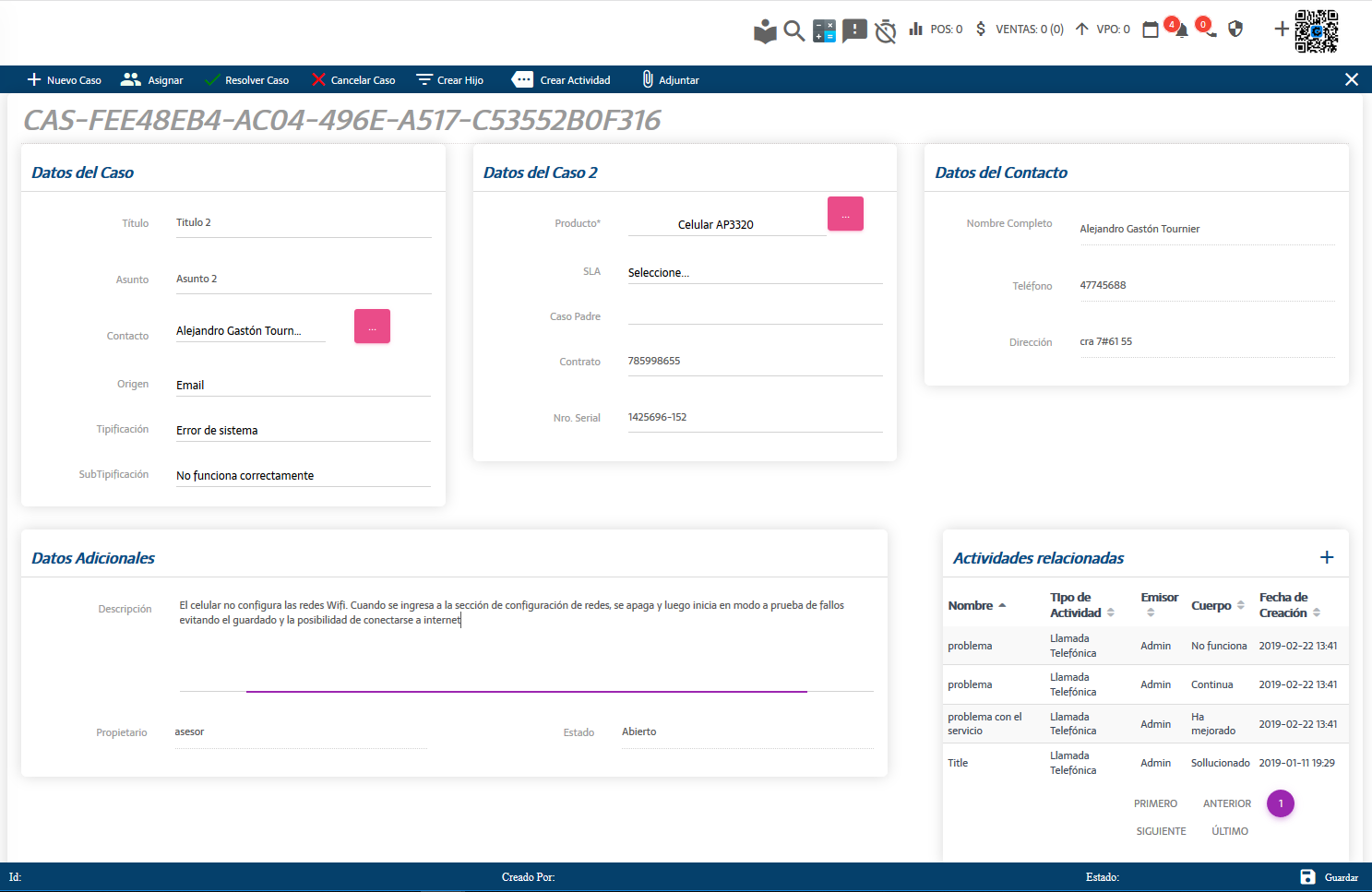Click the alert speech bubble icon
Image resolution: width=1372 pixels, height=892 pixels.
[854, 30]
